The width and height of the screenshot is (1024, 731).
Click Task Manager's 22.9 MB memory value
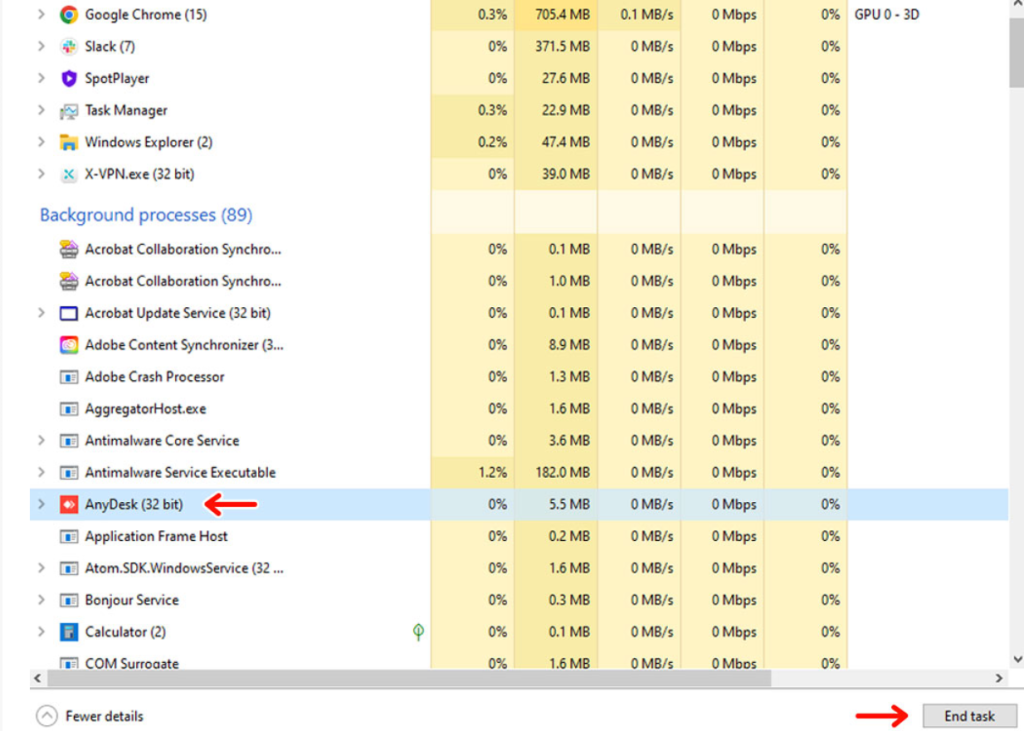(566, 110)
